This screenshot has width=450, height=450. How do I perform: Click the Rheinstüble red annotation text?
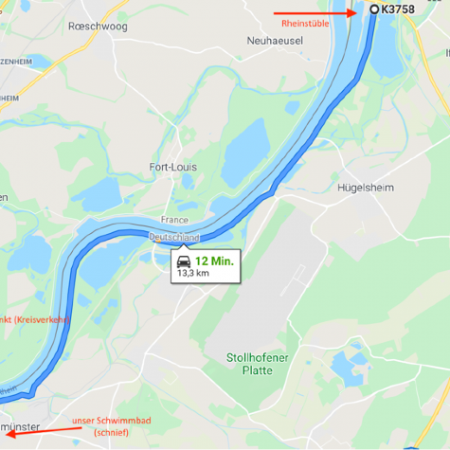305,24
